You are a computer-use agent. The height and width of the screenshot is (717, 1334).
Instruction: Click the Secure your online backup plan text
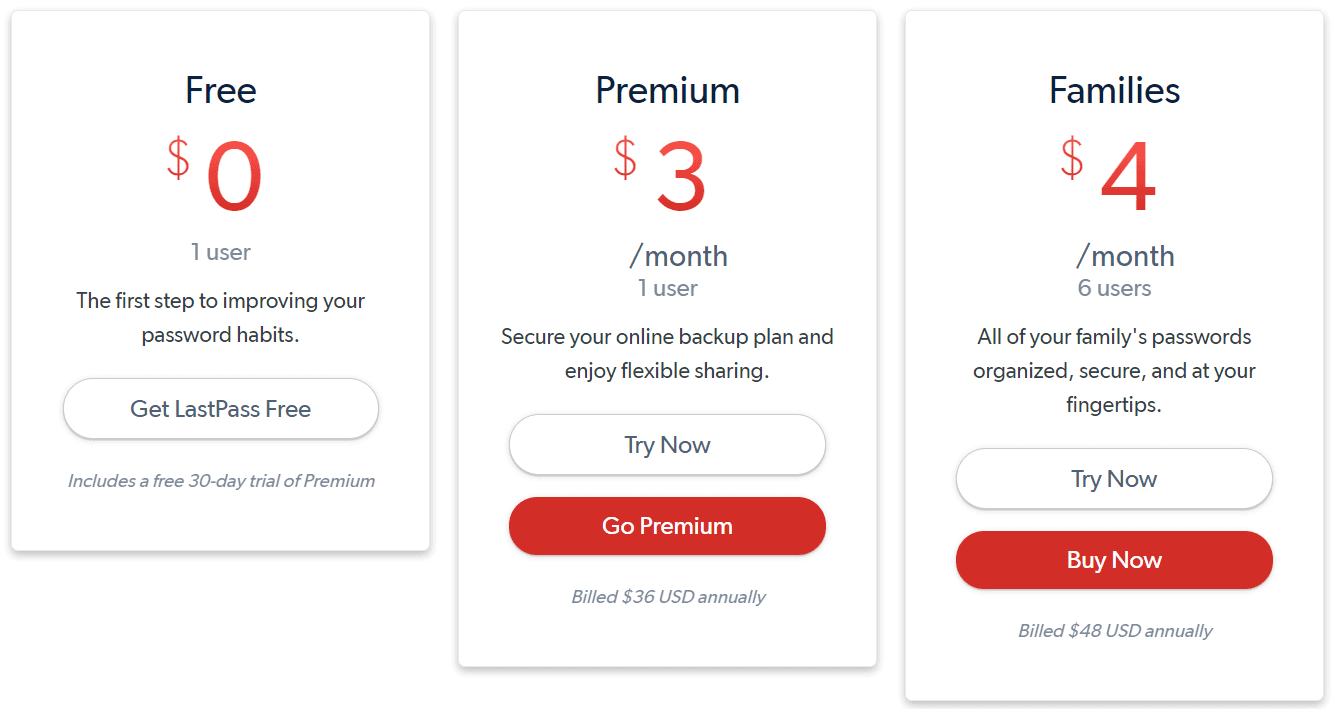(667, 354)
